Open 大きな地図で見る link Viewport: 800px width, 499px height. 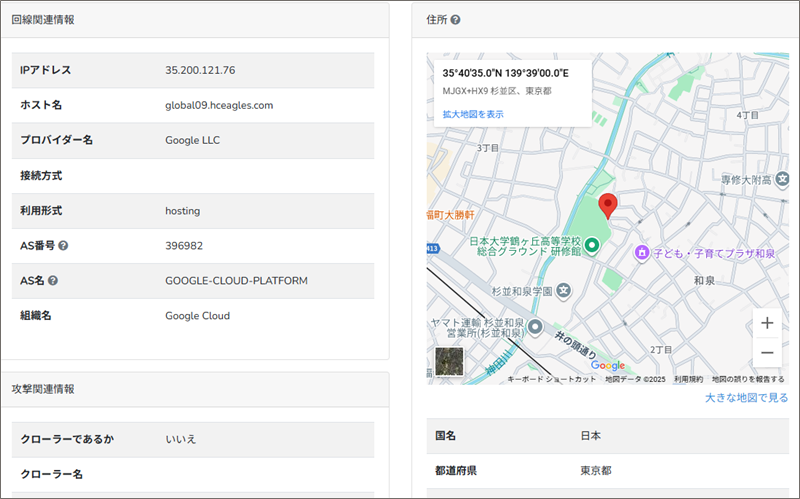coord(746,397)
